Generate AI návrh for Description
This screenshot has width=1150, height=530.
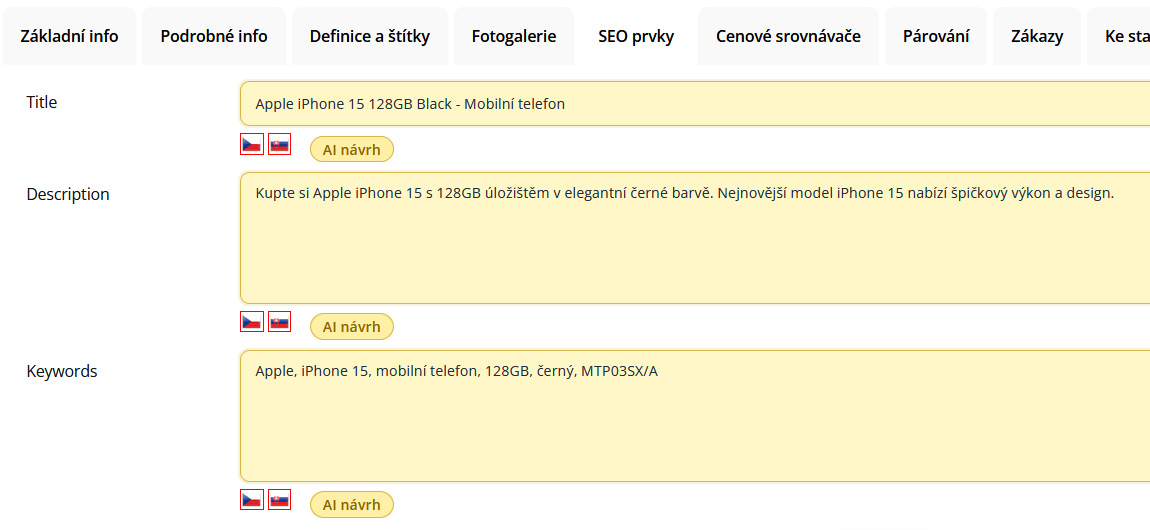(352, 327)
